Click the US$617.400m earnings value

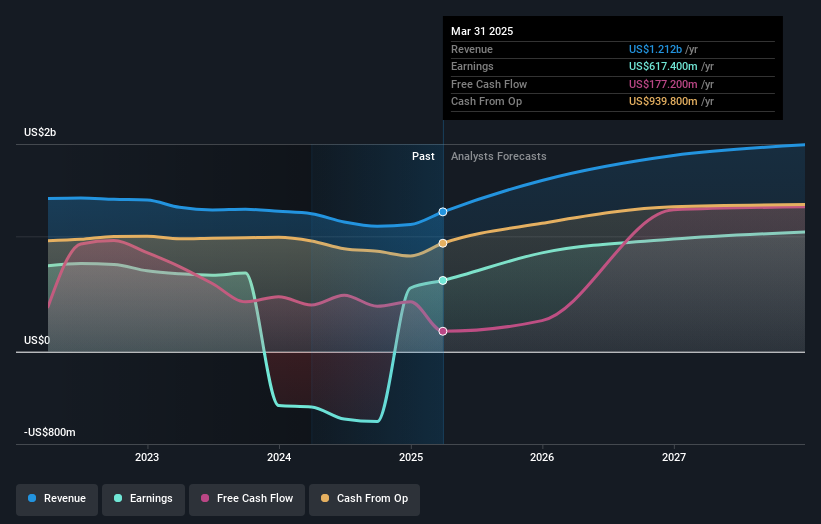click(x=663, y=66)
